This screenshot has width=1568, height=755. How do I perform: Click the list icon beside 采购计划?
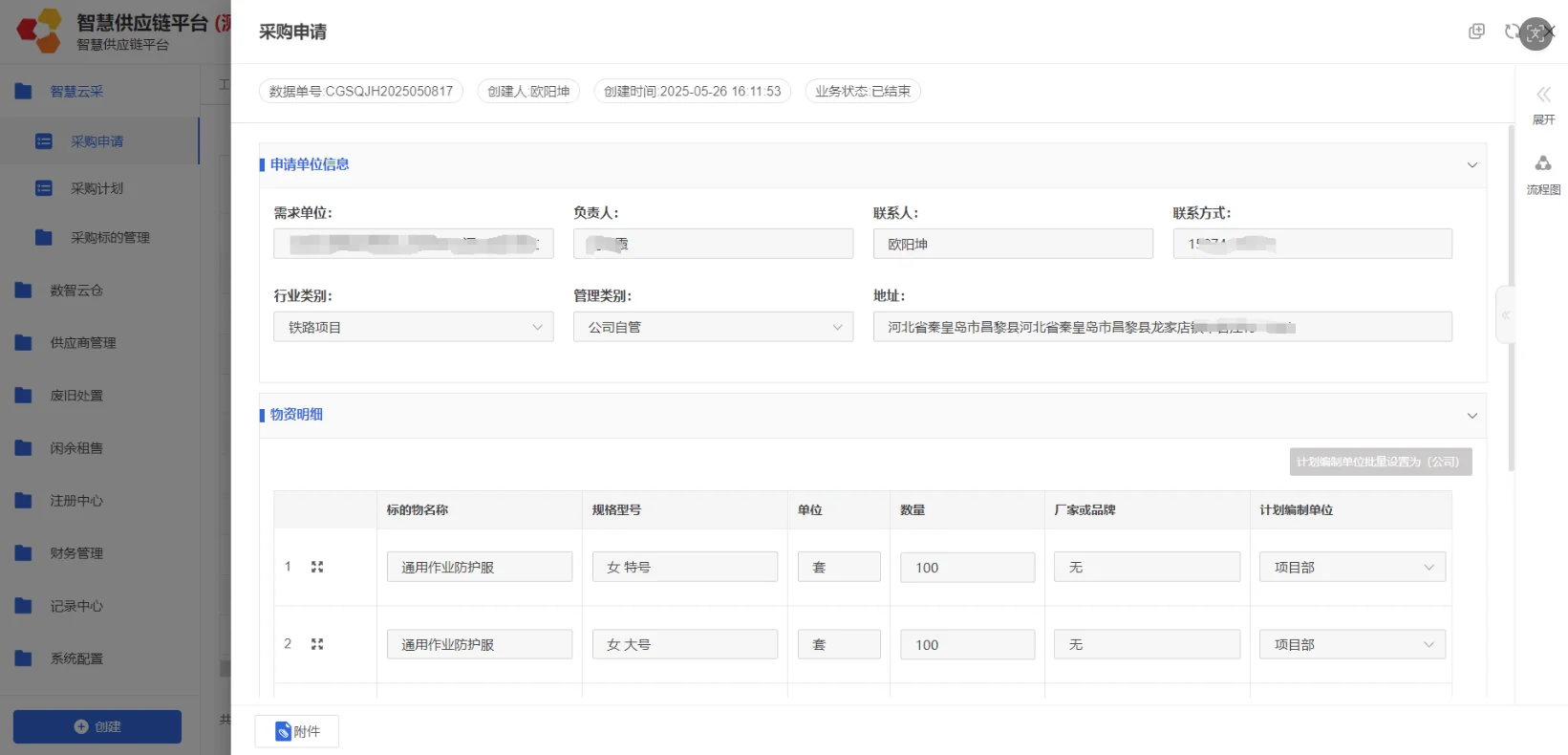coord(44,188)
